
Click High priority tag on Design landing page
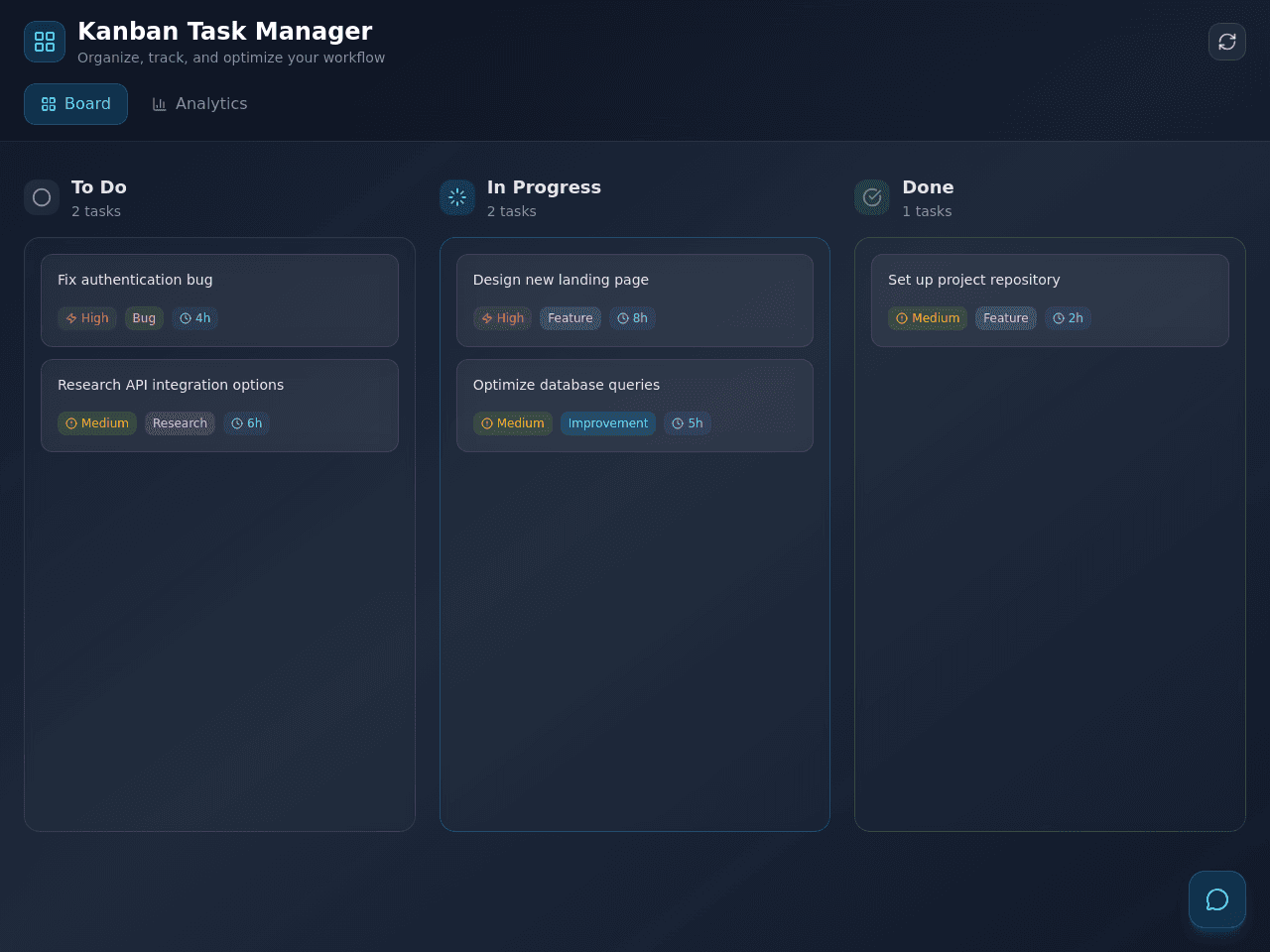click(x=503, y=318)
